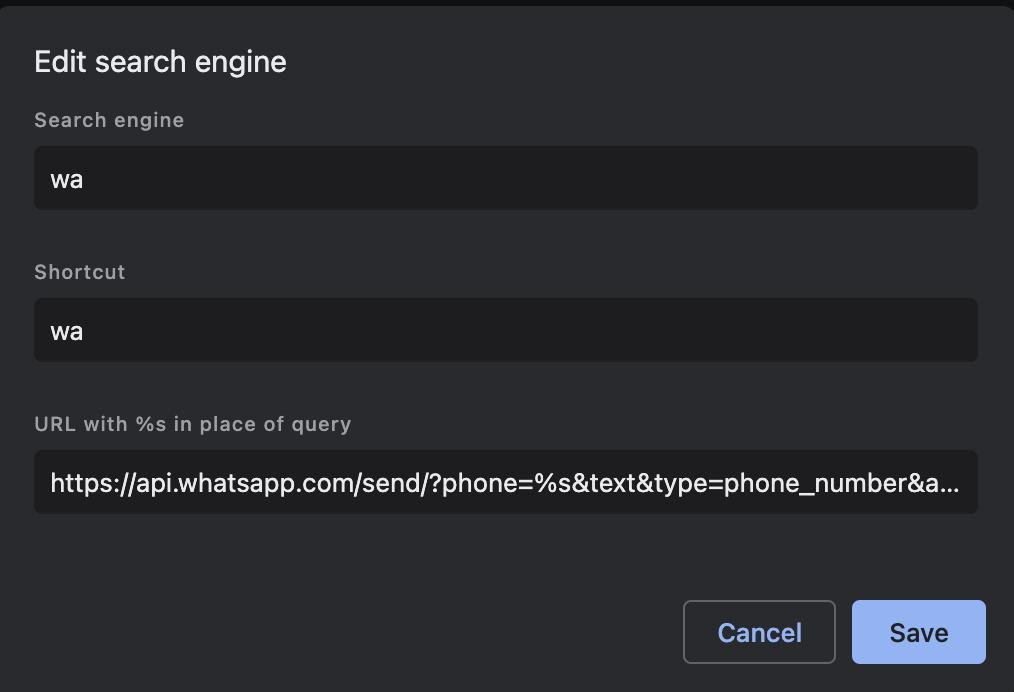Click empty right end of Shortcut field
Image resolution: width=1014 pixels, height=692 pixels.
point(900,330)
